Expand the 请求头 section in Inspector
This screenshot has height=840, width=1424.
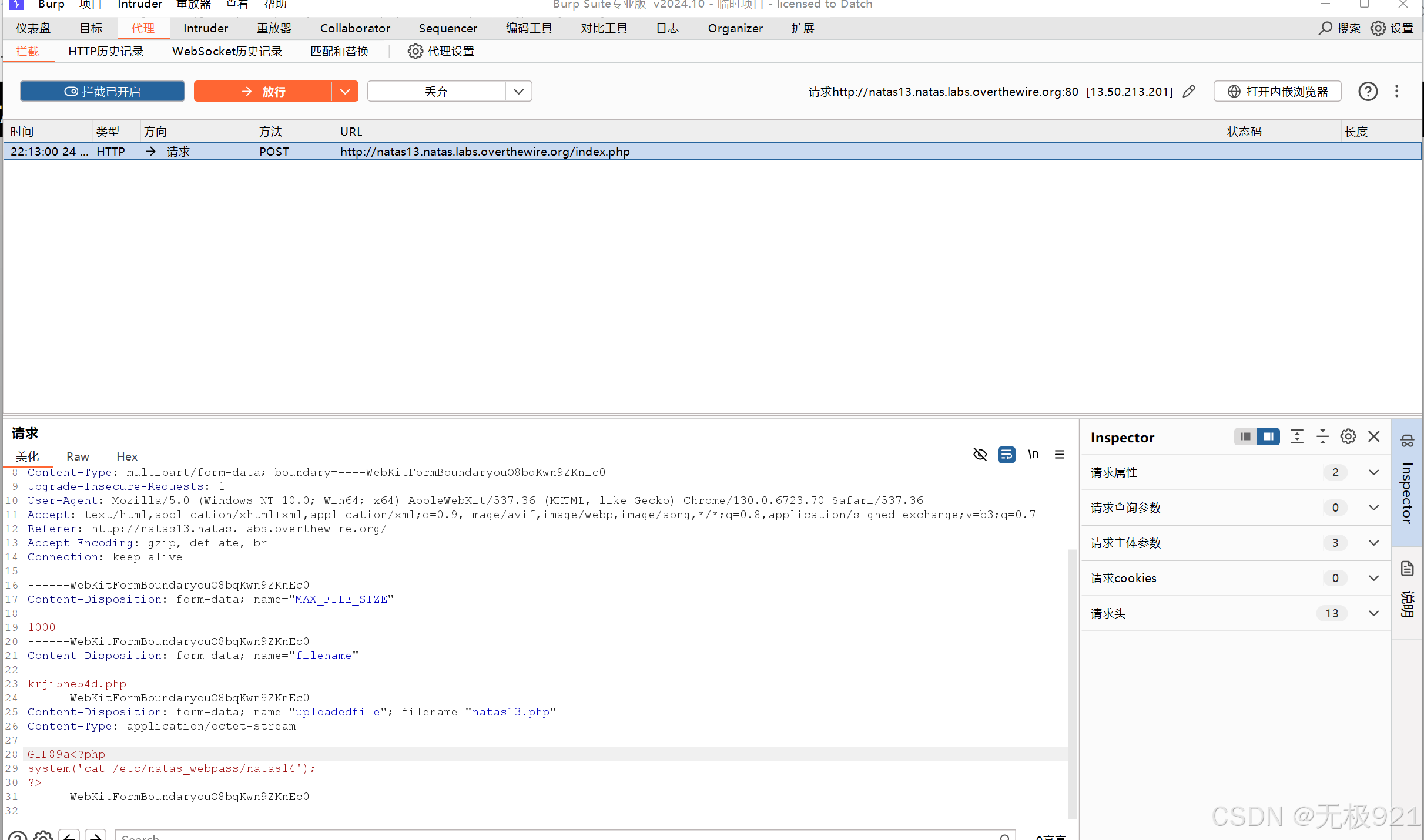1373,613
